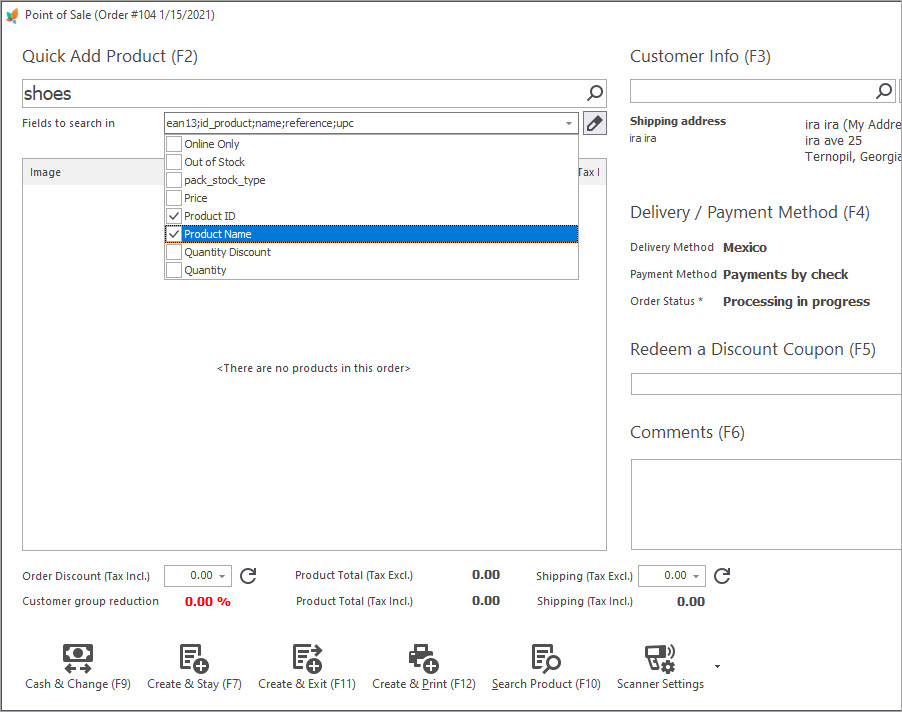Click the Create & Print (F12) label
Image resolution: width=902 pixels, height=712 pixels.
pos(424,684)
